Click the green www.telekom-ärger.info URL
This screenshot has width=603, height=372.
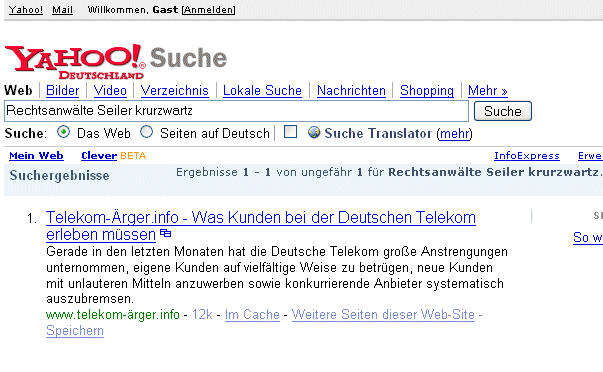tap(113, 315)
